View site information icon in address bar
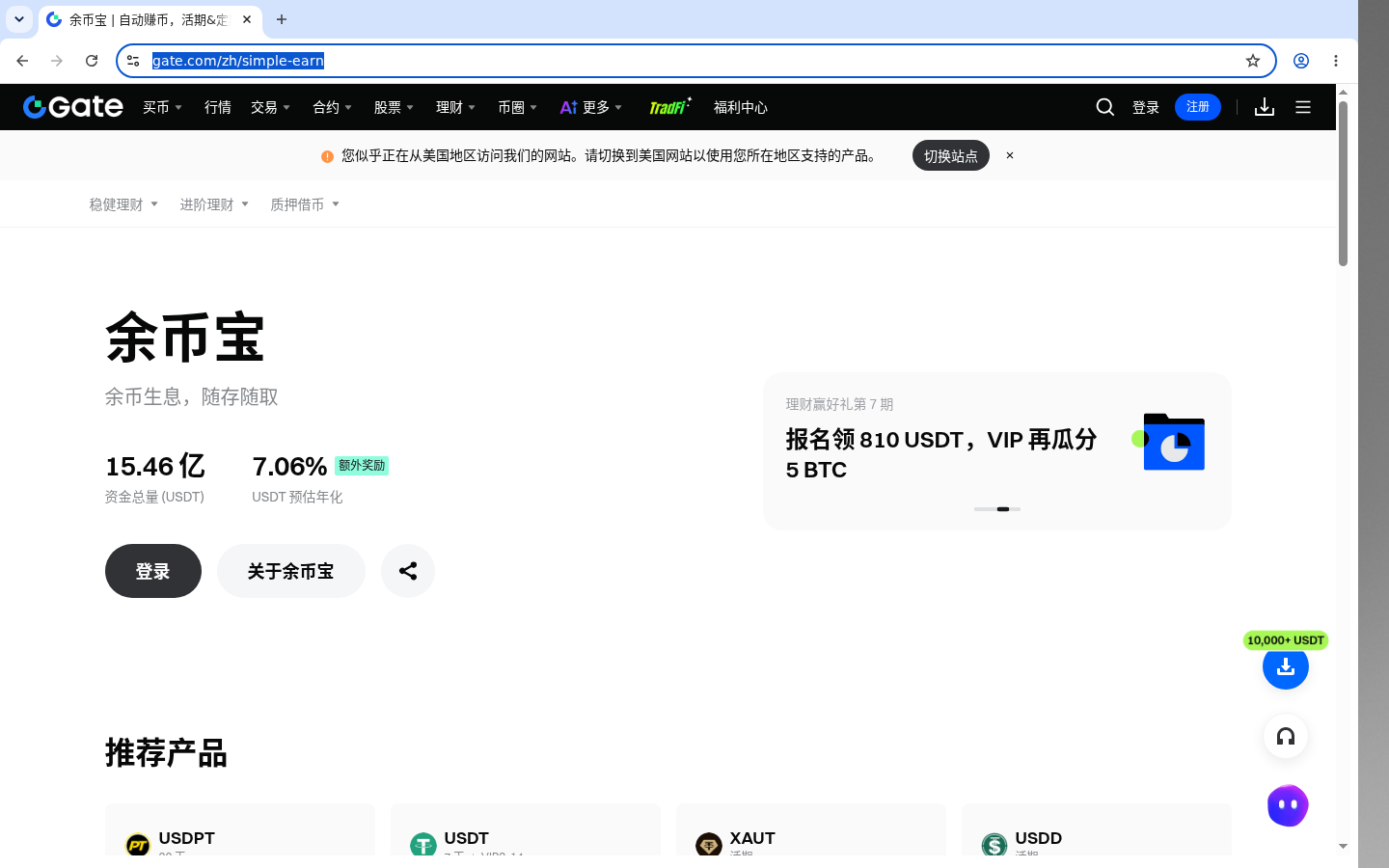 click(x=133, y=61)
